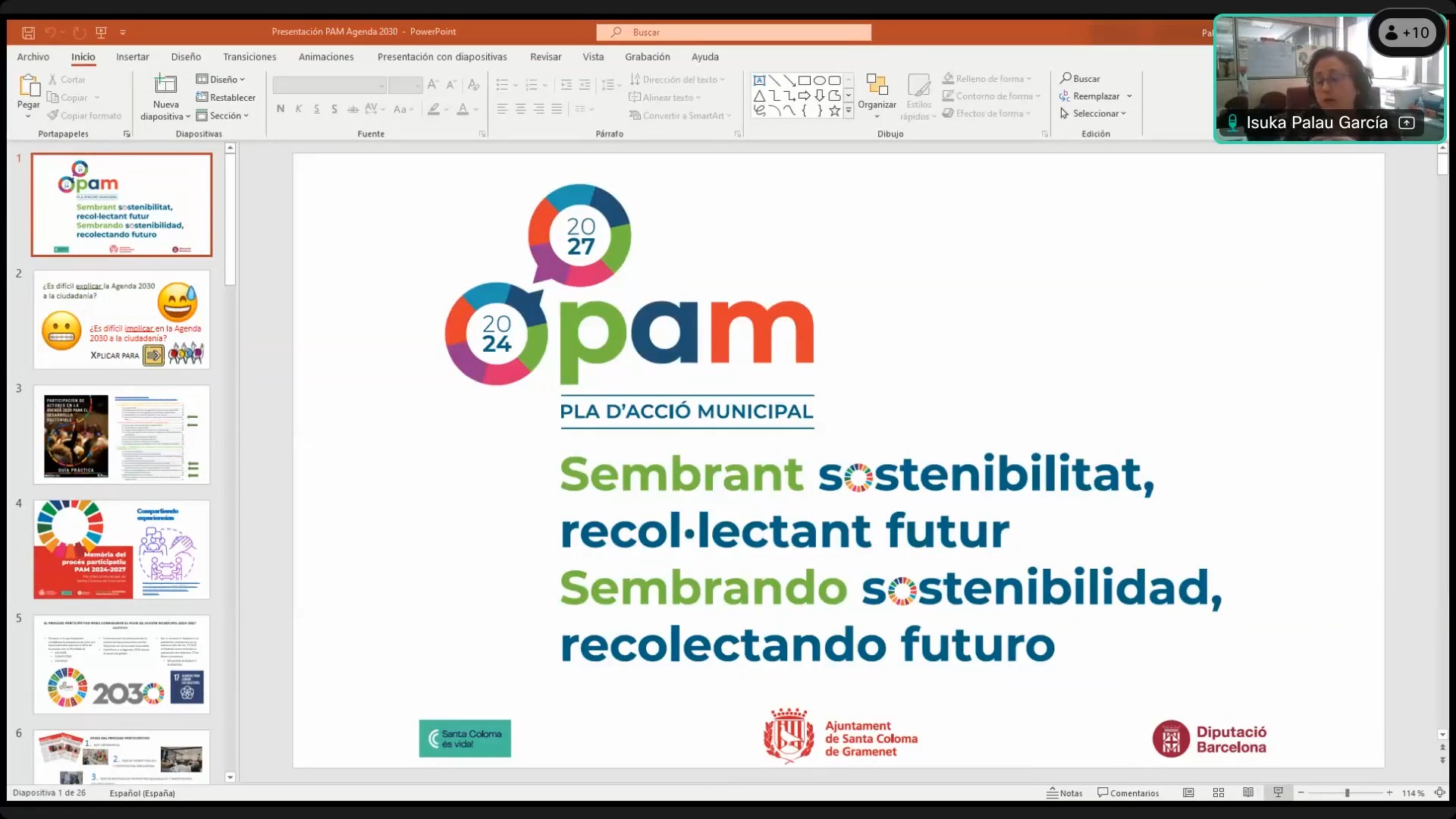Select slide 4 thumbnail Memòria del procés participatiu

[121, 550]
